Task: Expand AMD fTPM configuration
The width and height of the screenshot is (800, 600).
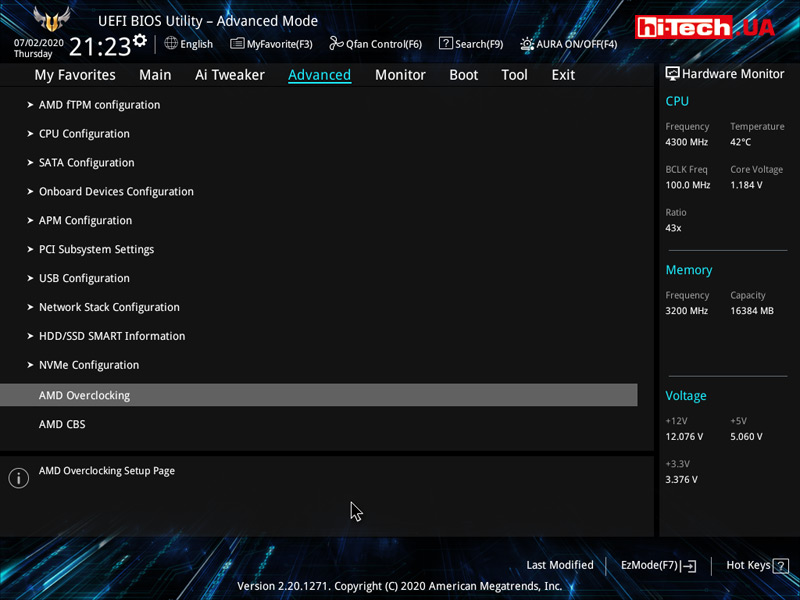Action: click(x=99, y=105)
